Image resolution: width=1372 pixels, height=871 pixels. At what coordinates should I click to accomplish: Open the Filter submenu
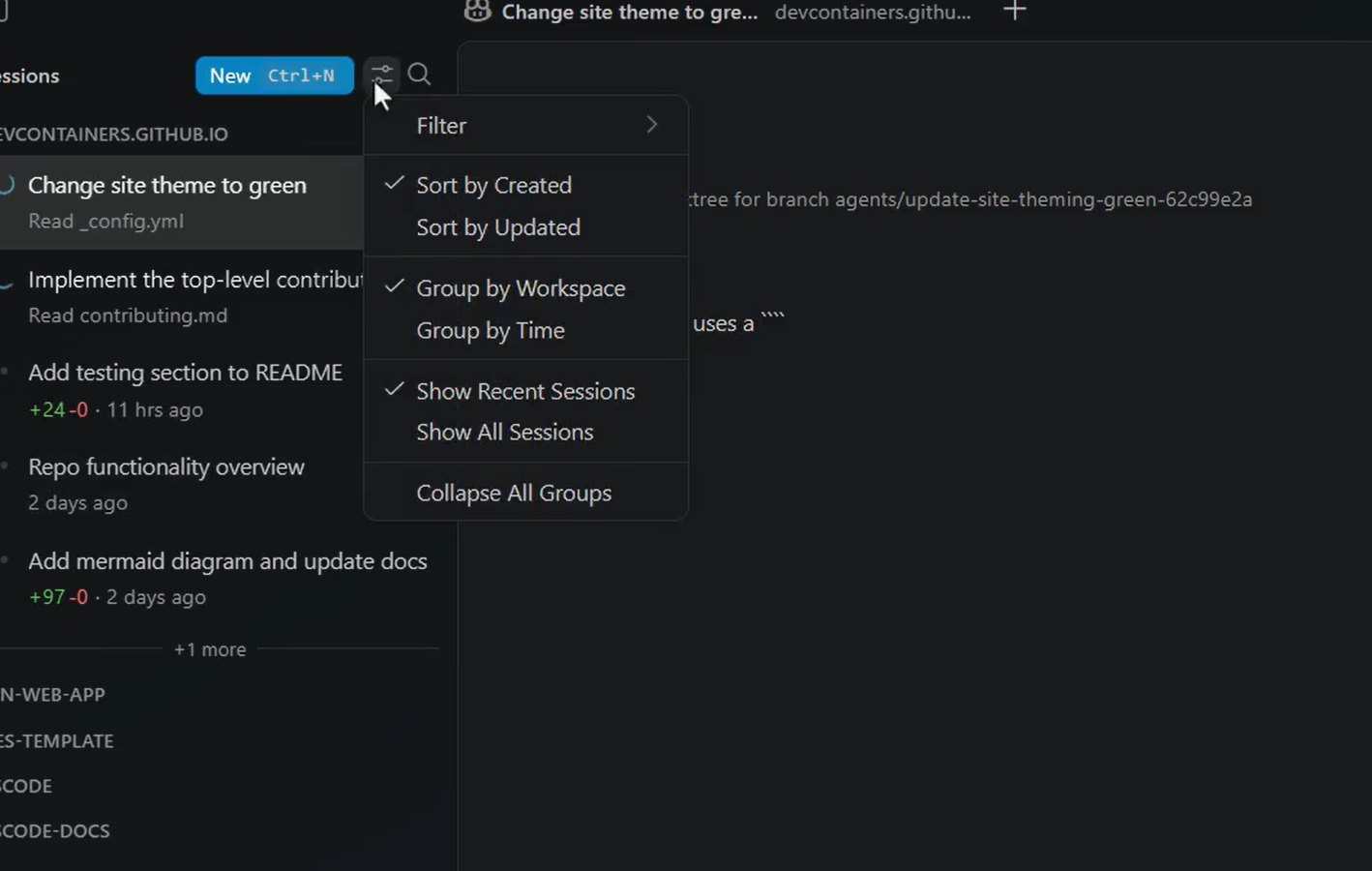click(x=525, y=126)
